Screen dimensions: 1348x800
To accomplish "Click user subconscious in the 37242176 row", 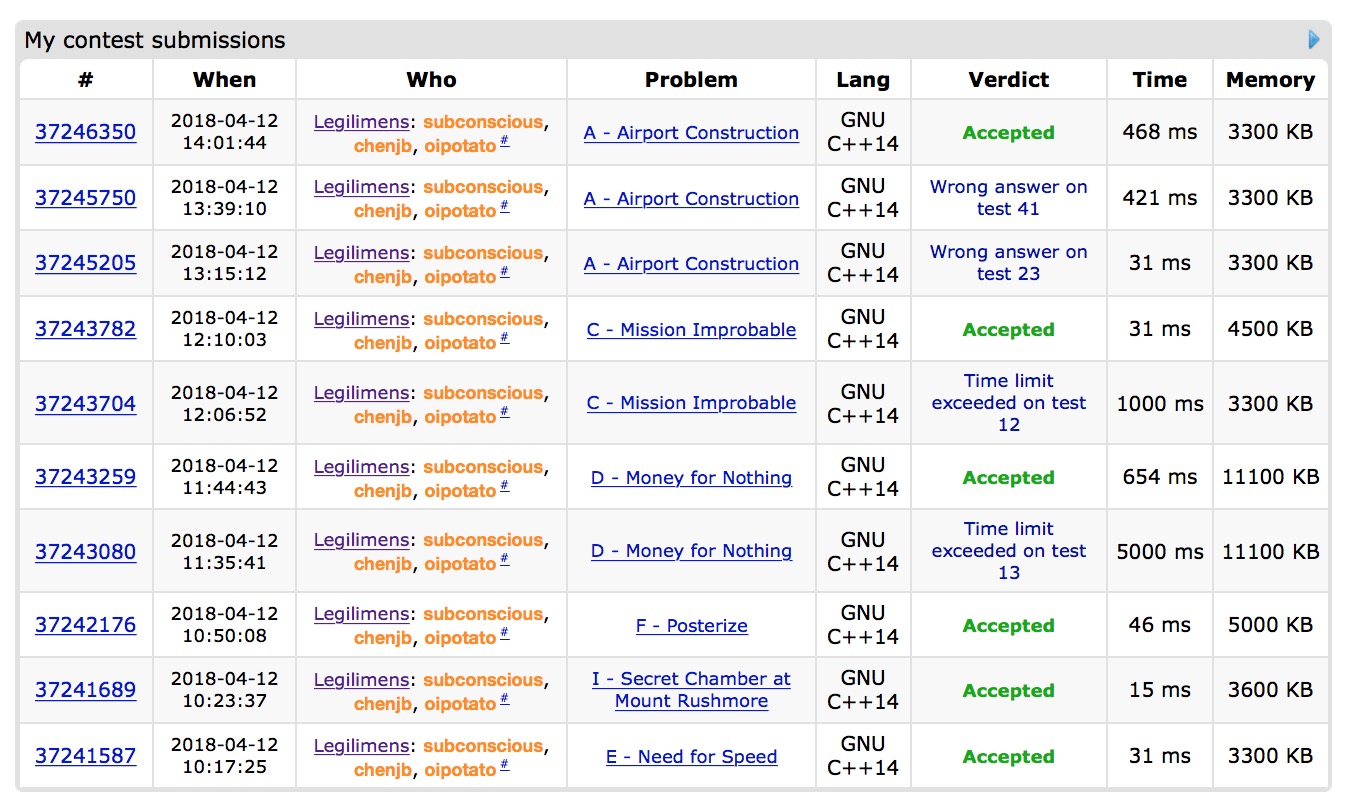I will (483, 615).
